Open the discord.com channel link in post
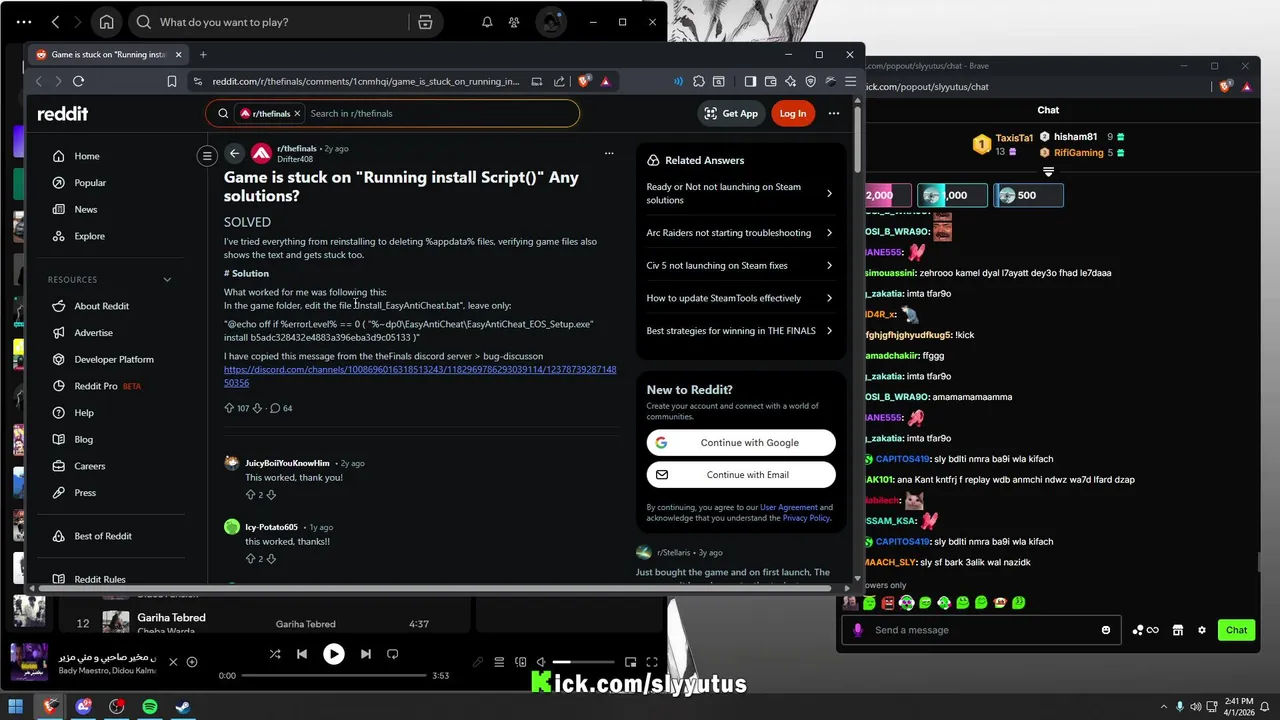 [x=420, y=376]
